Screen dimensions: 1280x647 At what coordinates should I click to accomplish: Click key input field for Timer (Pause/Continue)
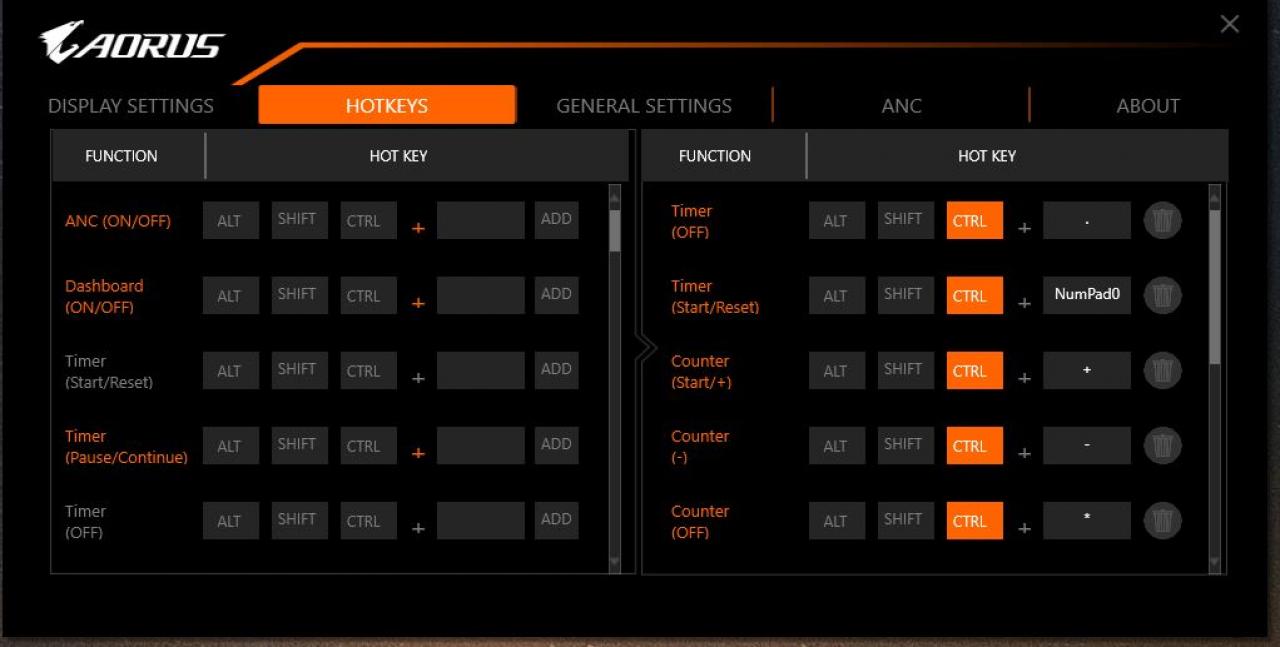481,446
